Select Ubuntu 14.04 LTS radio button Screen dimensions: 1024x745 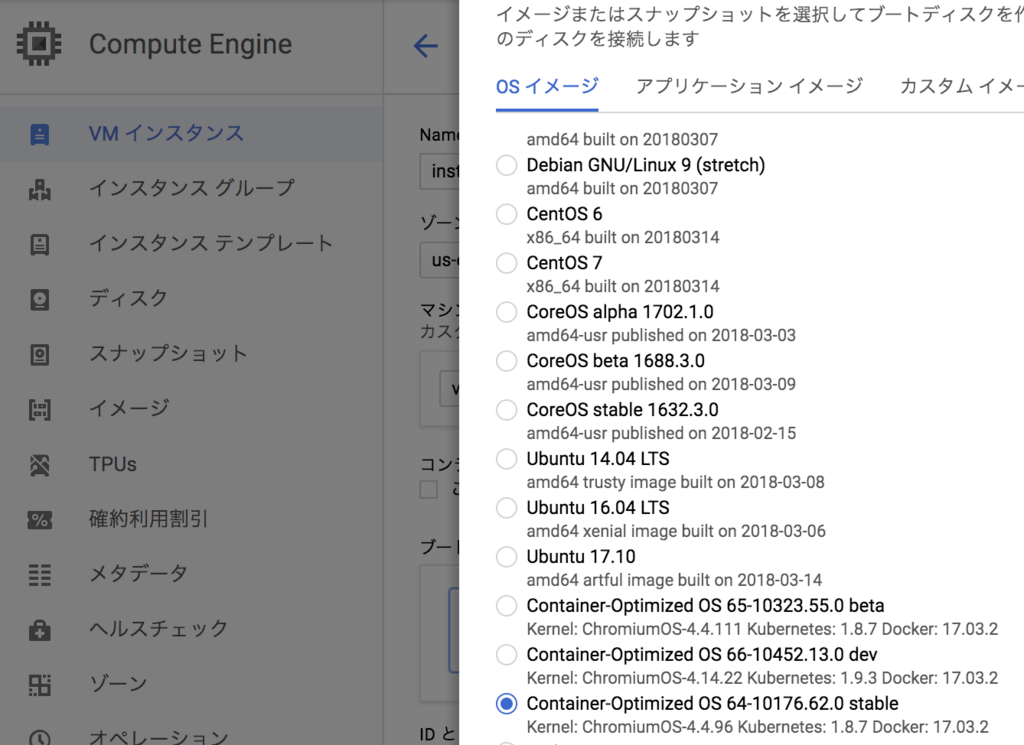pyautogui.click(x=506, y=459)
